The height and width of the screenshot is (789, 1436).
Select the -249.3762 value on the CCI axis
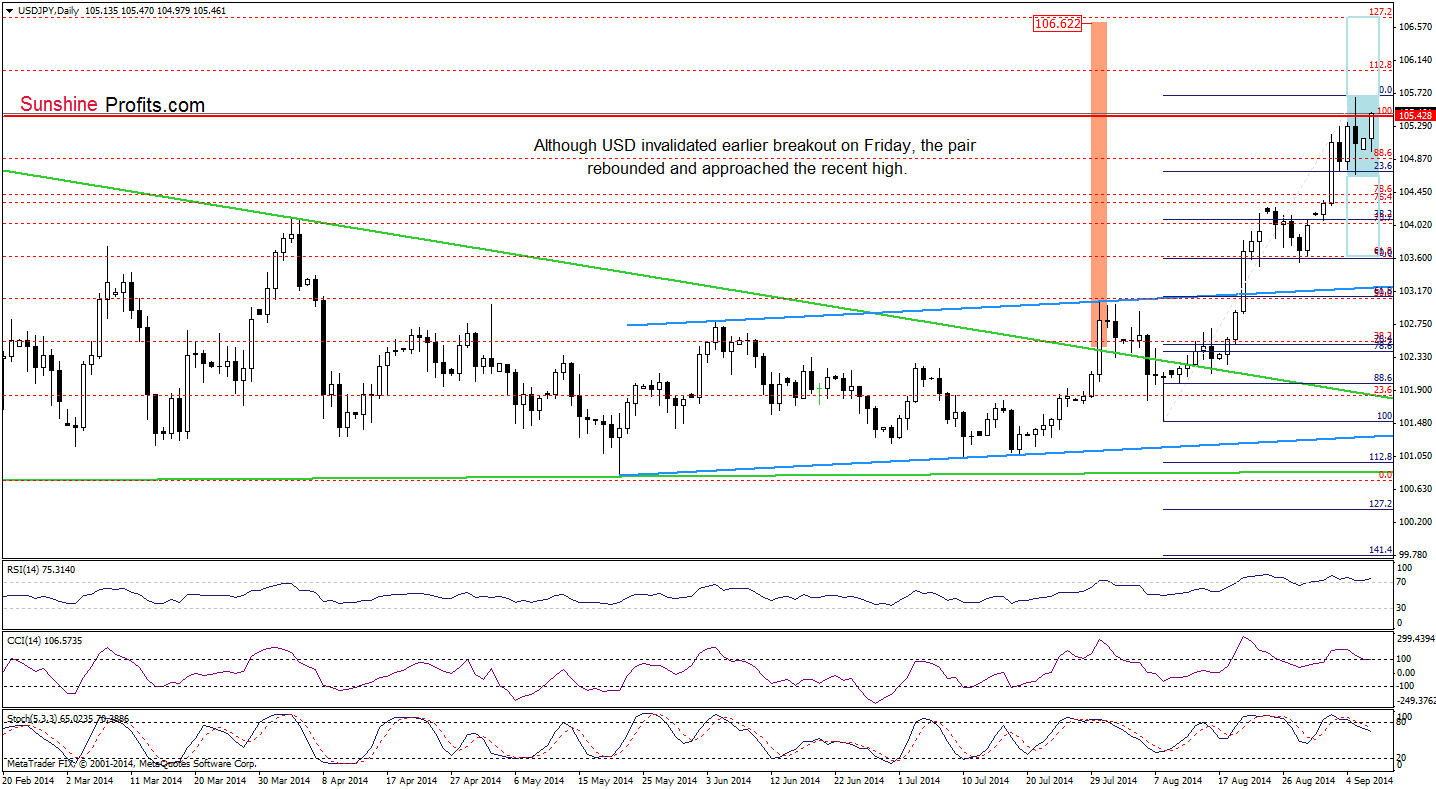[x=1416, y=700]
